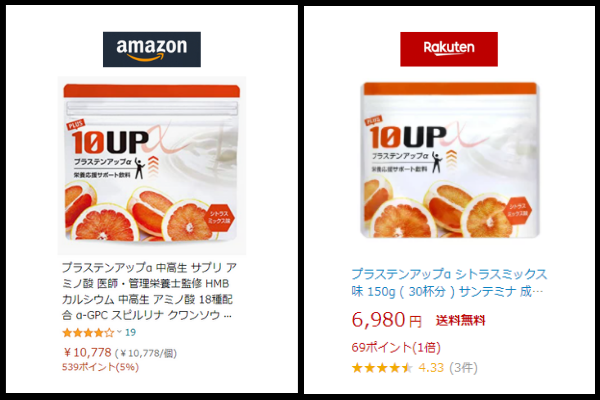Click the 6,980円 Rakuten price

pyautogui.click(x=386, y=320)
